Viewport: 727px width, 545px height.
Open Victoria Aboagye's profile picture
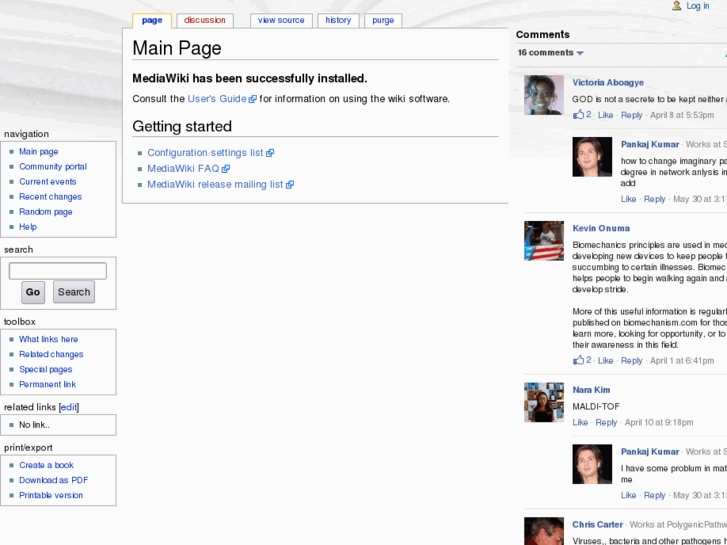pos(544,95)
